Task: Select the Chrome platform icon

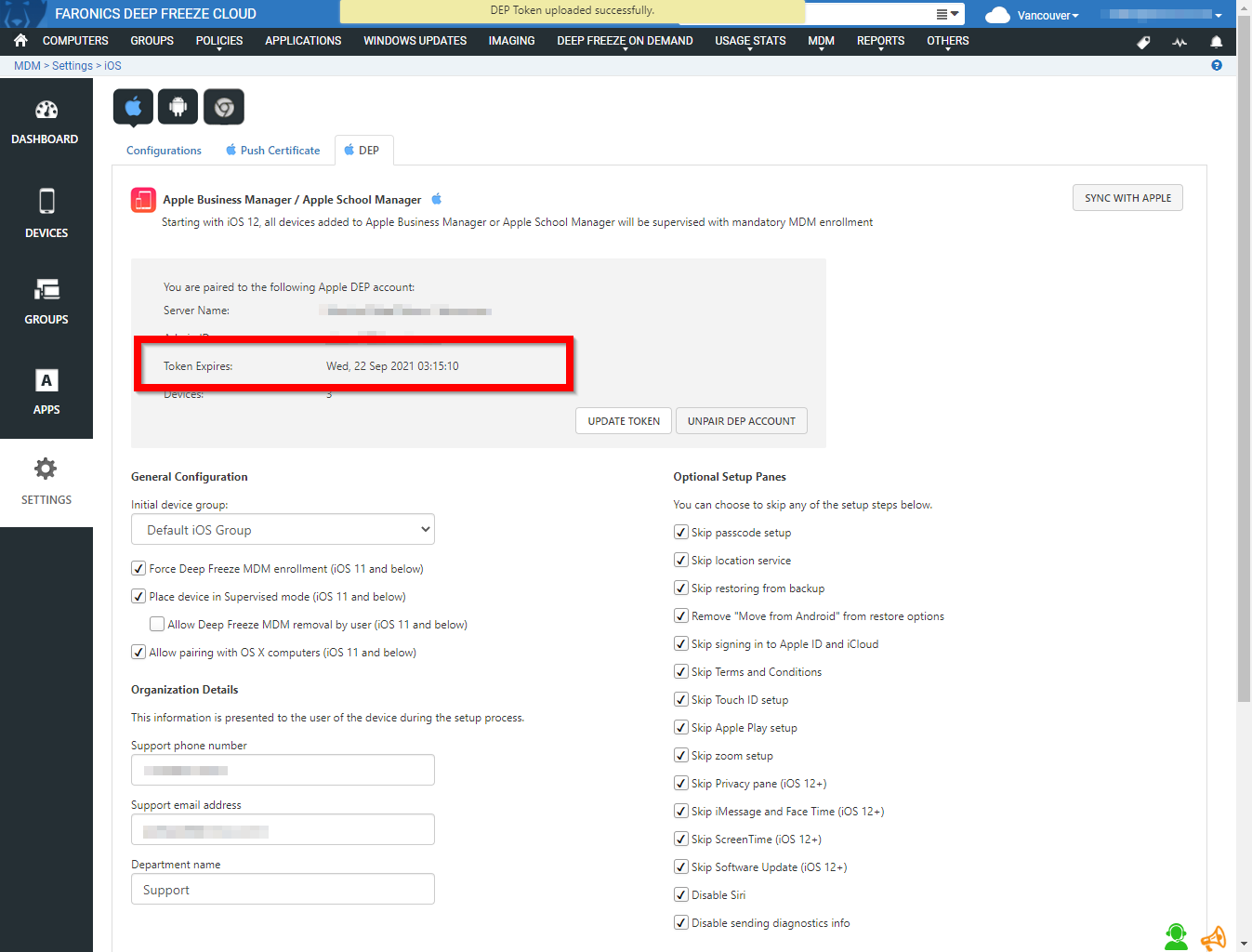Action: (224, 107)
